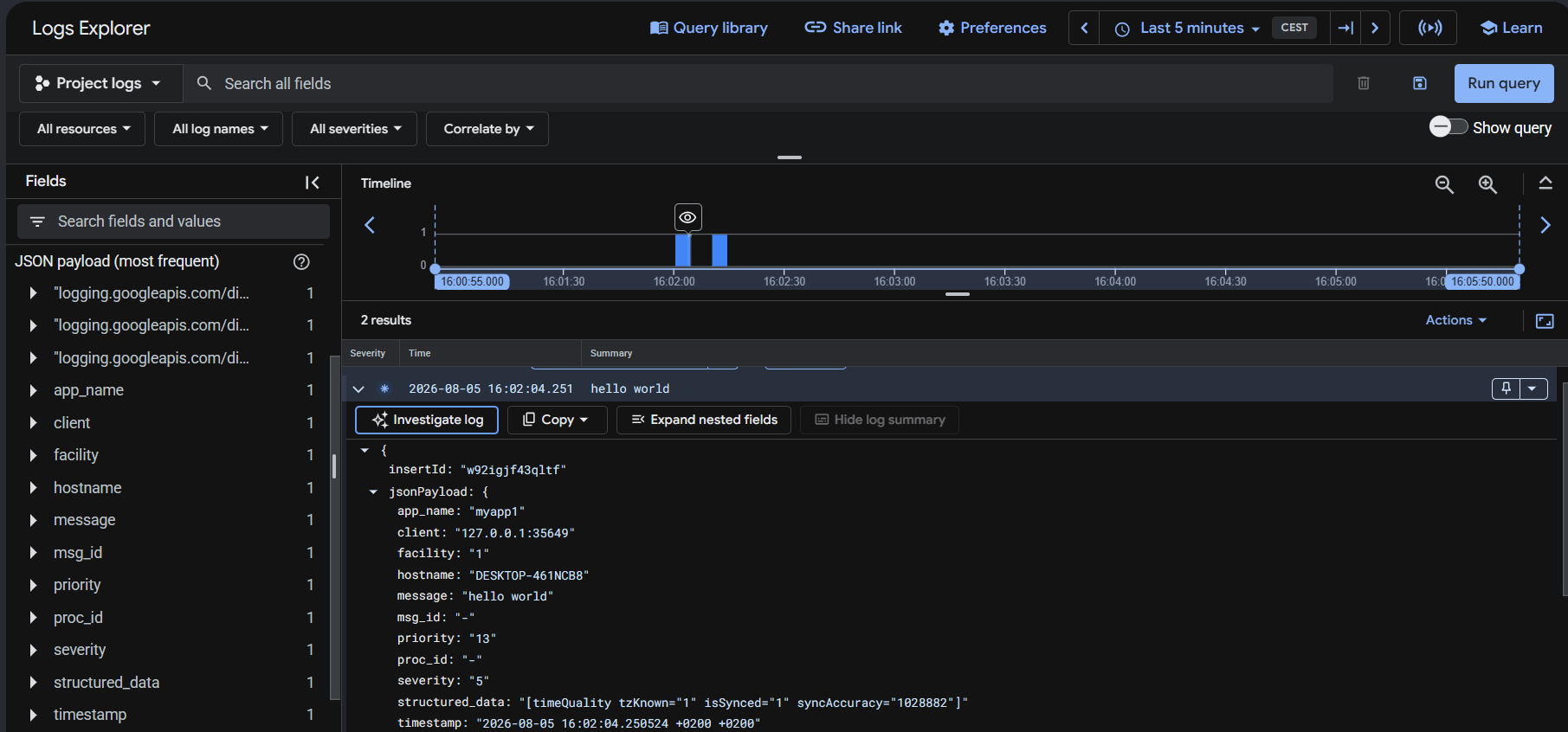Open Preferences settings
The image size is (1568, 732).
992,28
